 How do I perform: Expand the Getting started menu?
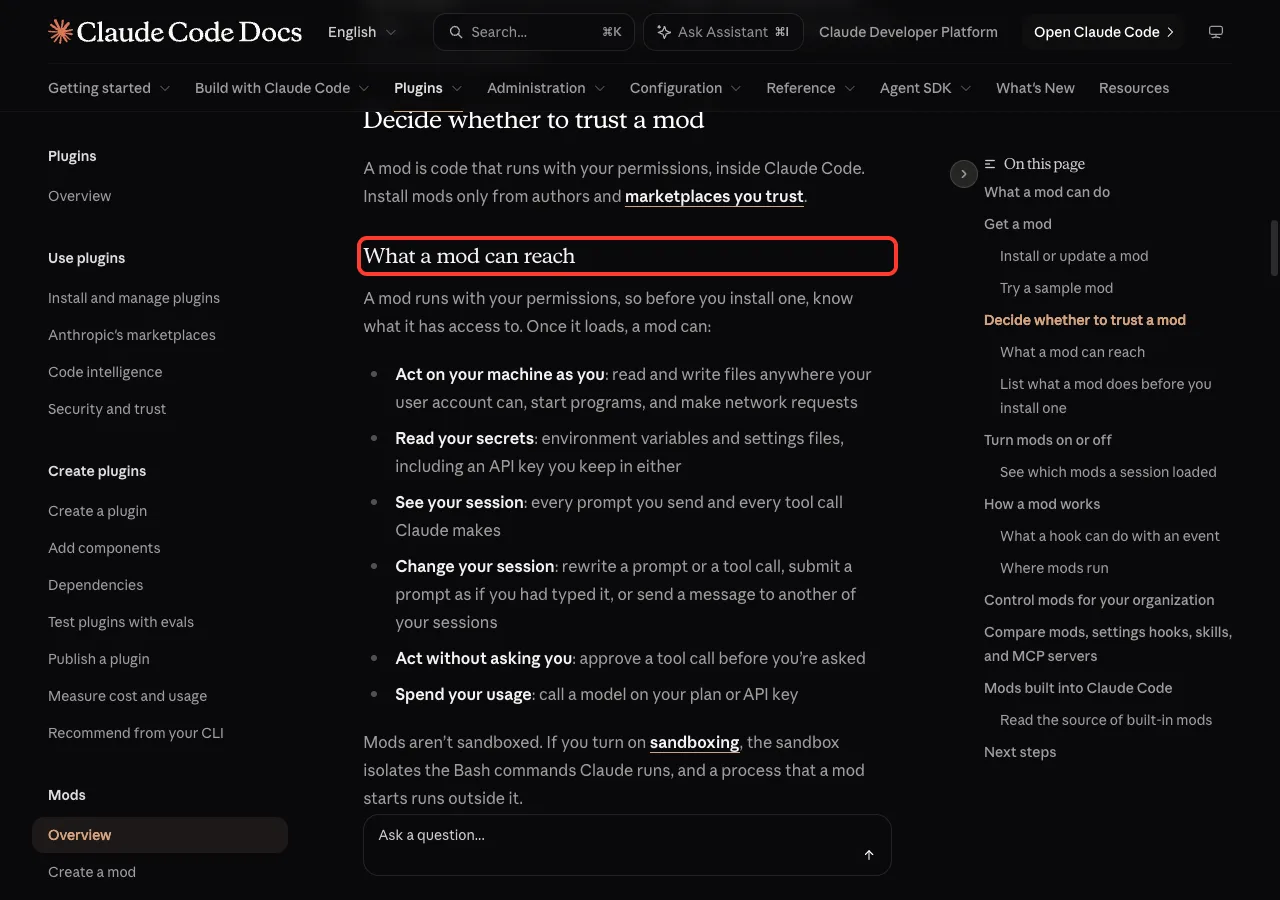click(x=109, y=88)
